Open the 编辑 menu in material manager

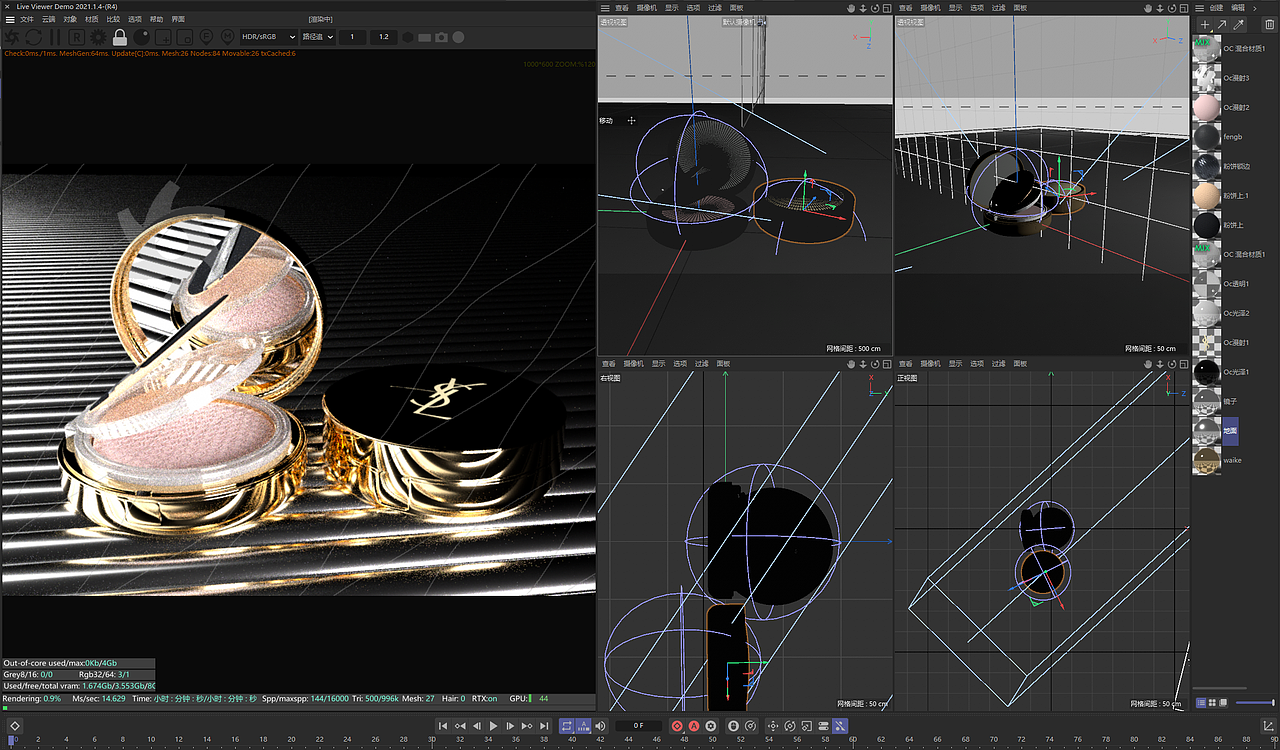[x=1238, y=8]
